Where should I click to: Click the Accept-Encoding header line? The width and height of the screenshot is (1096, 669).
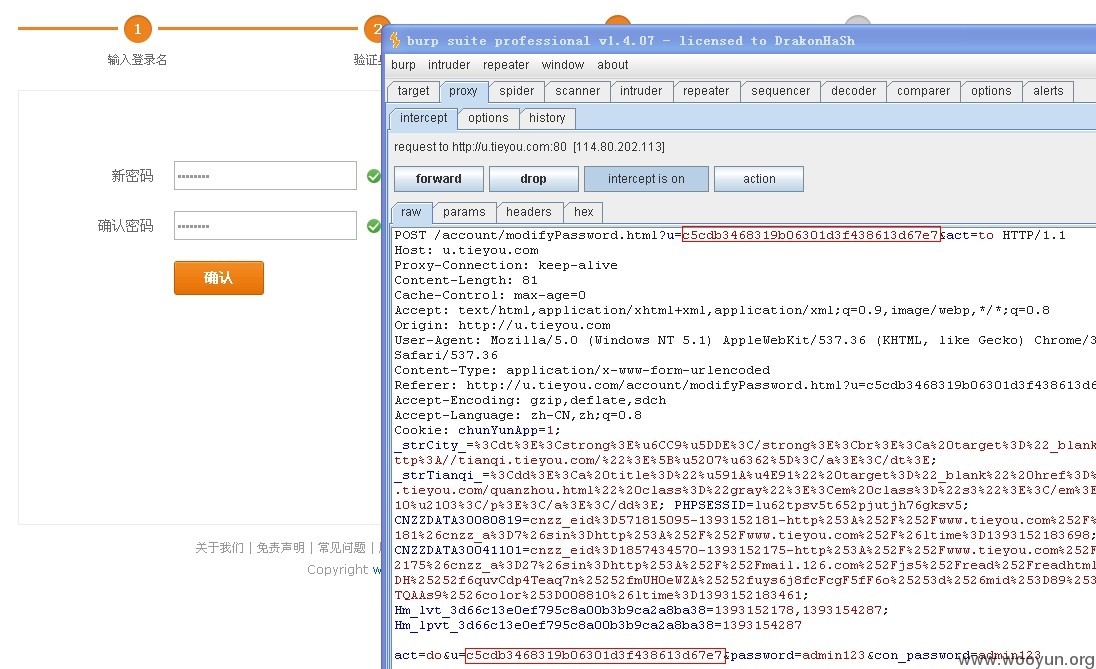[530, 401]
